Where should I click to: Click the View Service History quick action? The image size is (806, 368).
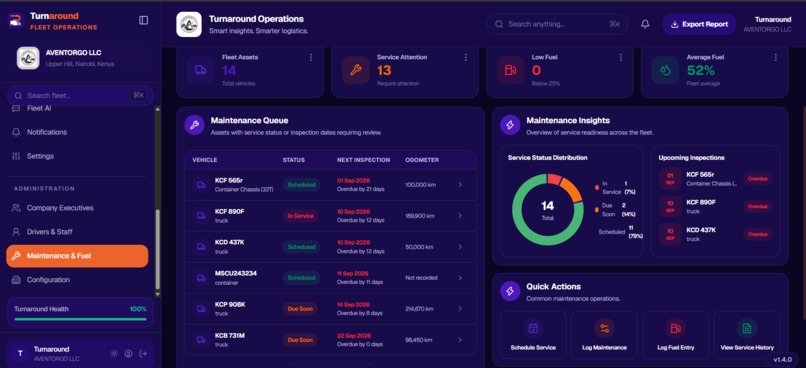[x=747, y=335]
